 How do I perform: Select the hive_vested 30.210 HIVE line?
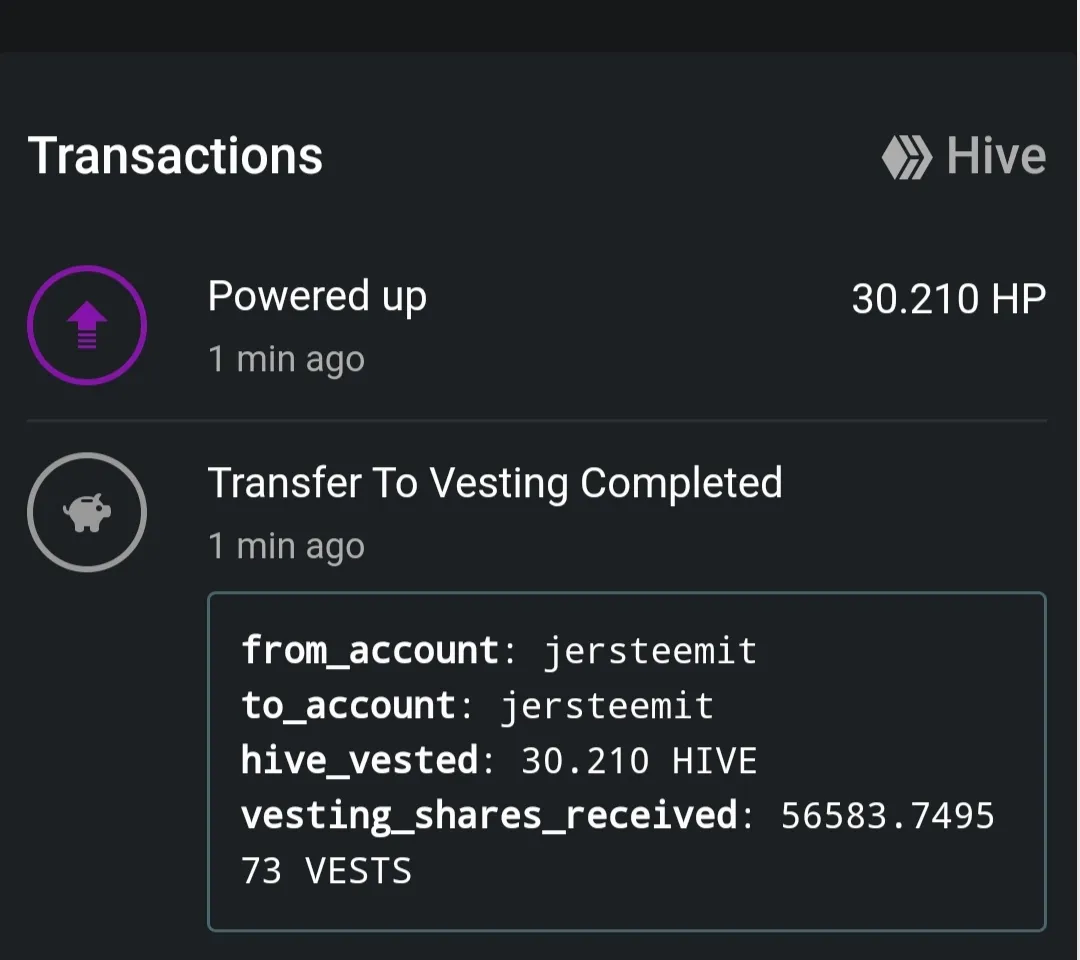(499, 760)
